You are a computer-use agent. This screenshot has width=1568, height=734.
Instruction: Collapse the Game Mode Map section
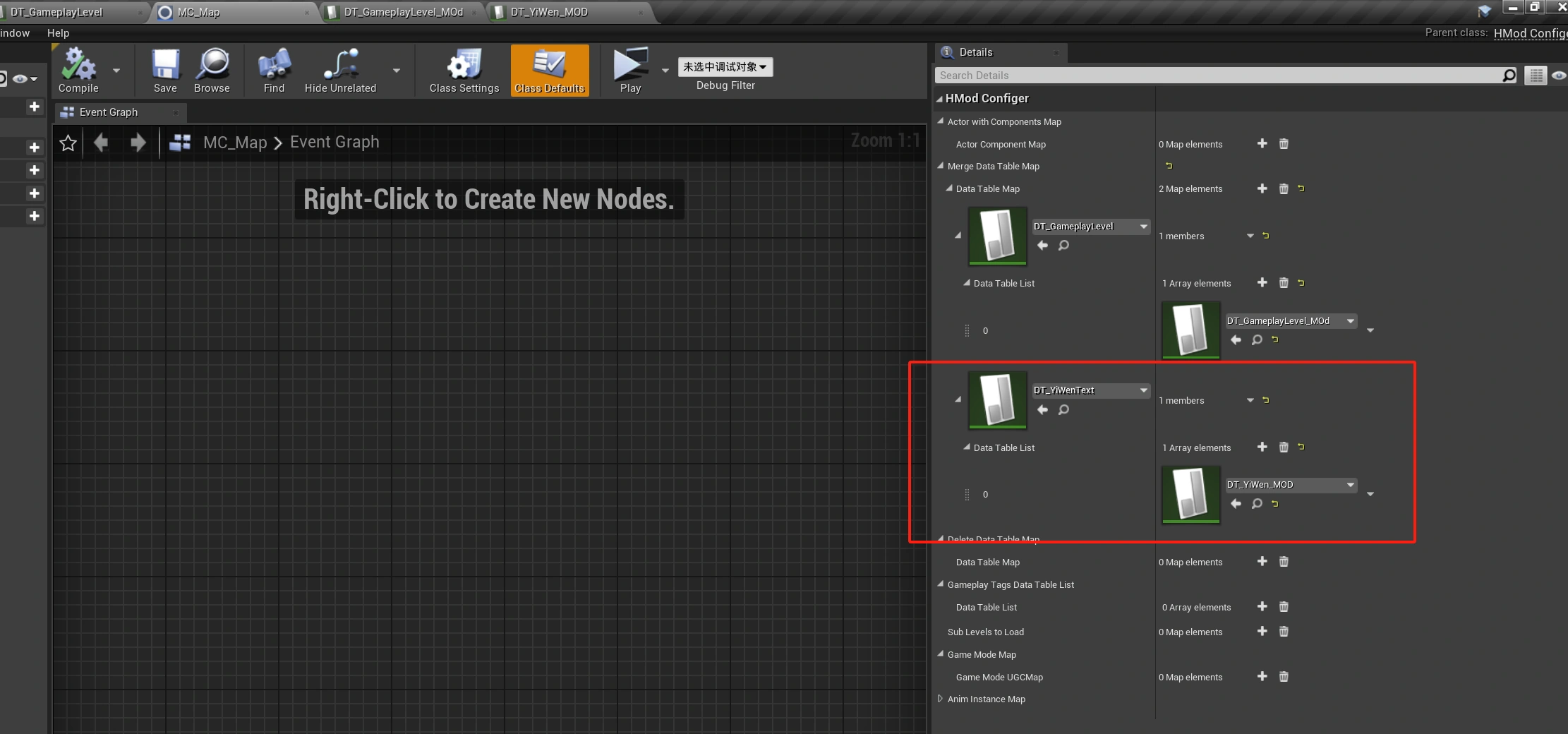(x=941, y=654)
